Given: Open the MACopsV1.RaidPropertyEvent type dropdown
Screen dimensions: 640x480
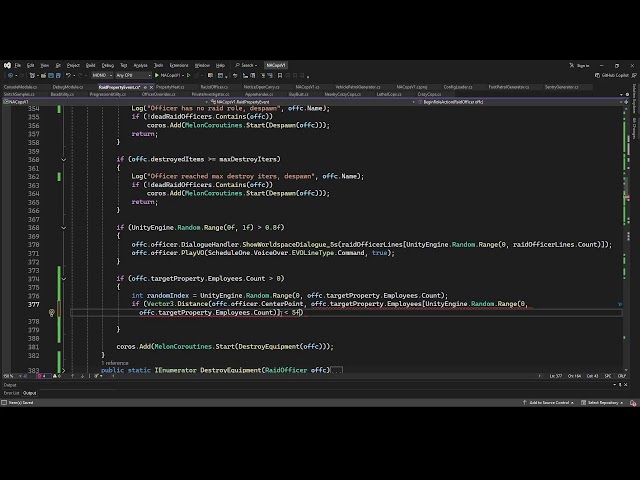Looking at the screenshot, I should coord(313,102).
